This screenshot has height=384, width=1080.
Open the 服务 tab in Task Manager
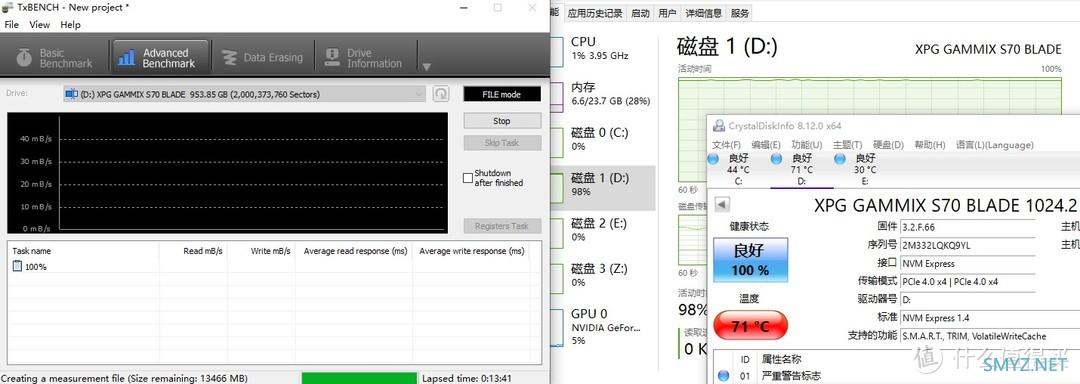(740, 13)
